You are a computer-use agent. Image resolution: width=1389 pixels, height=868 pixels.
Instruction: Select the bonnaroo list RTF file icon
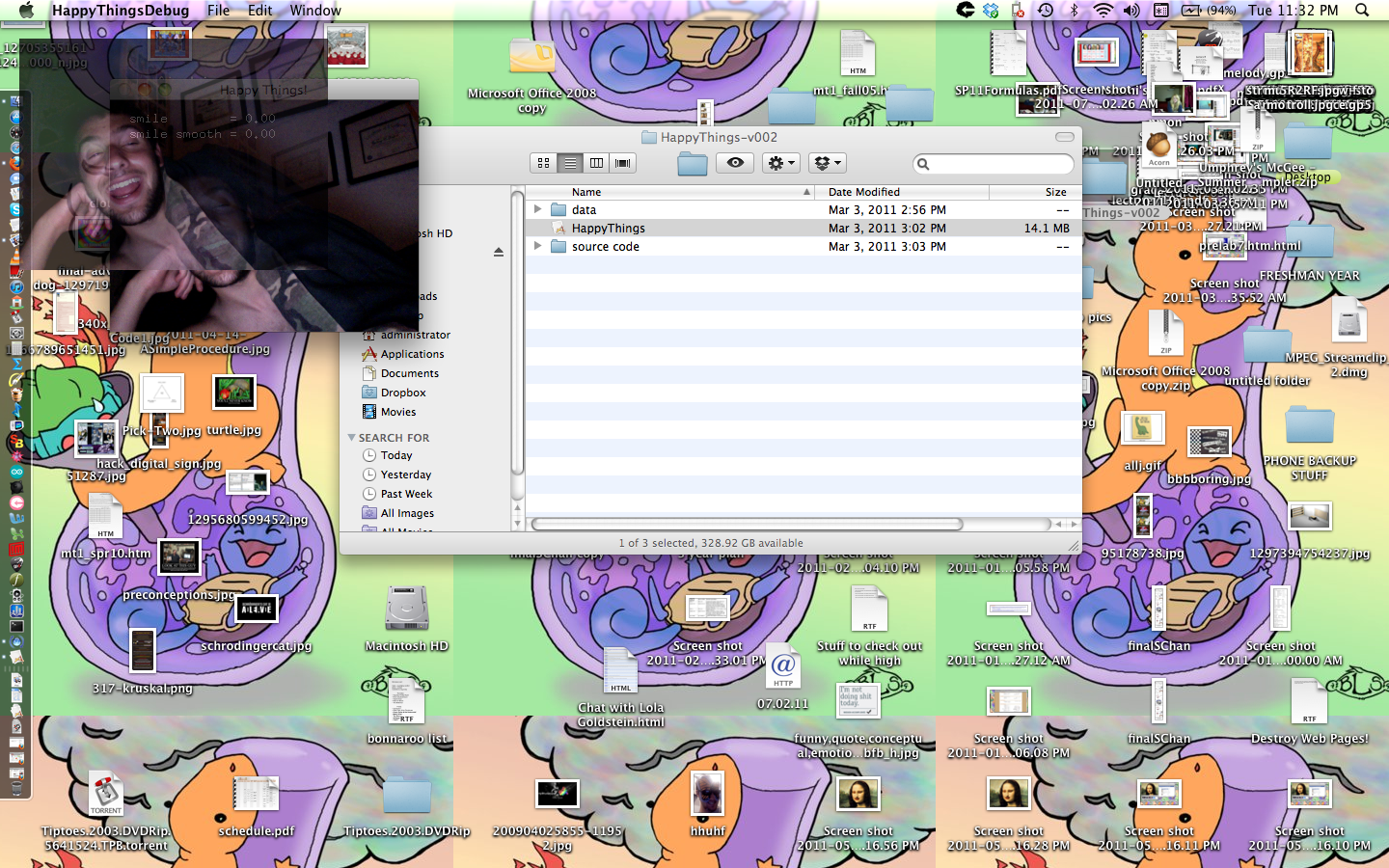(406, 700)
